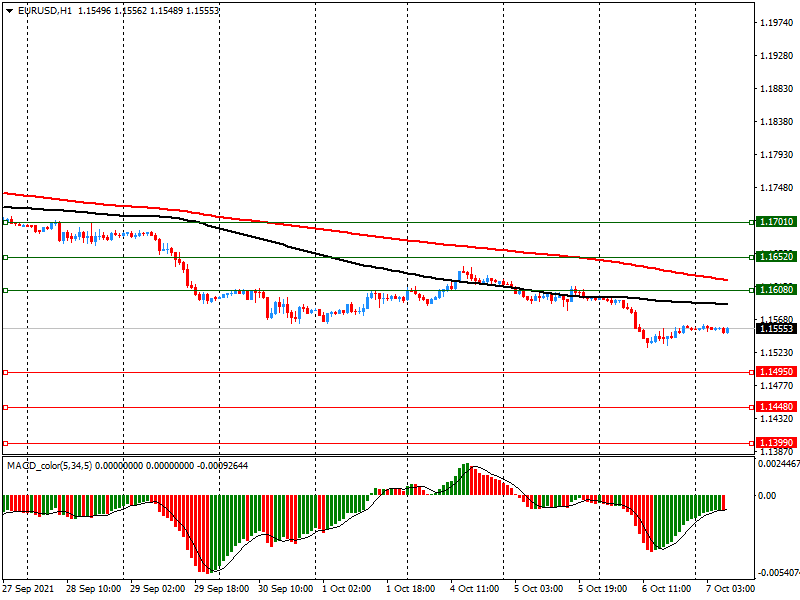This screenshot has height=600, width=800.
Task: Click the 5 Oct 03:00 time label
Action: 538,589
